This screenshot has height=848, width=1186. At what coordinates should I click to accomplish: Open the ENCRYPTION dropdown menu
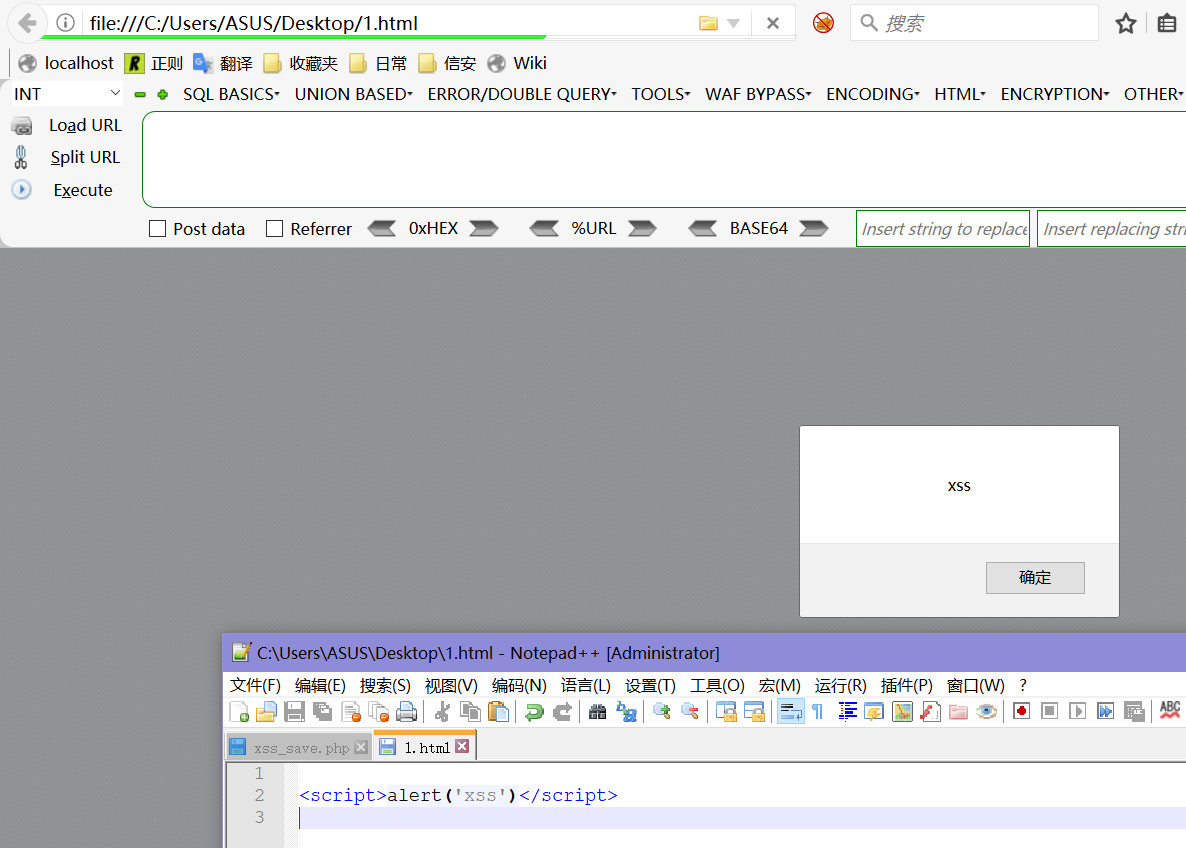click(x=1055, y=94)
